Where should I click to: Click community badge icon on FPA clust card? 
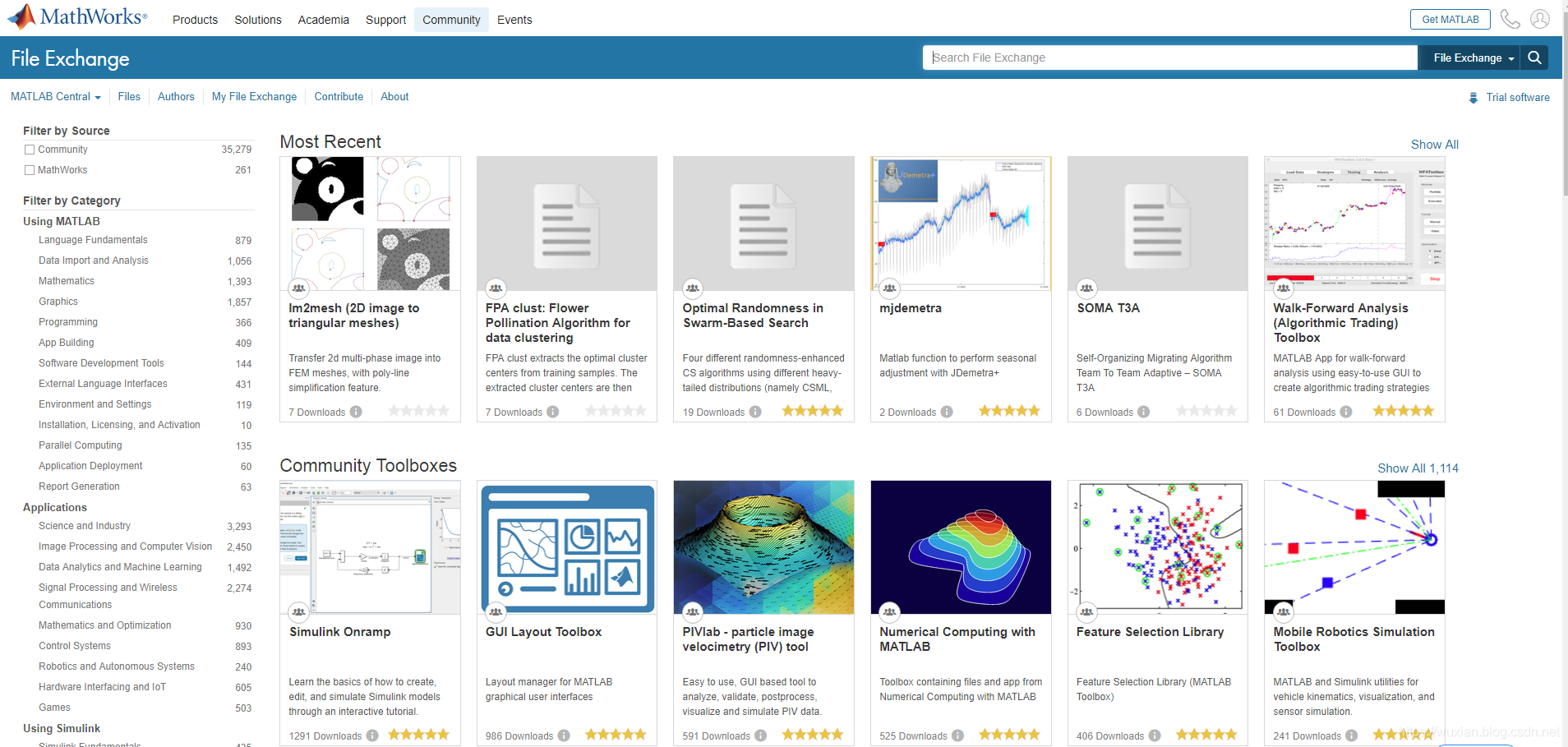click(x=496, y=288)
